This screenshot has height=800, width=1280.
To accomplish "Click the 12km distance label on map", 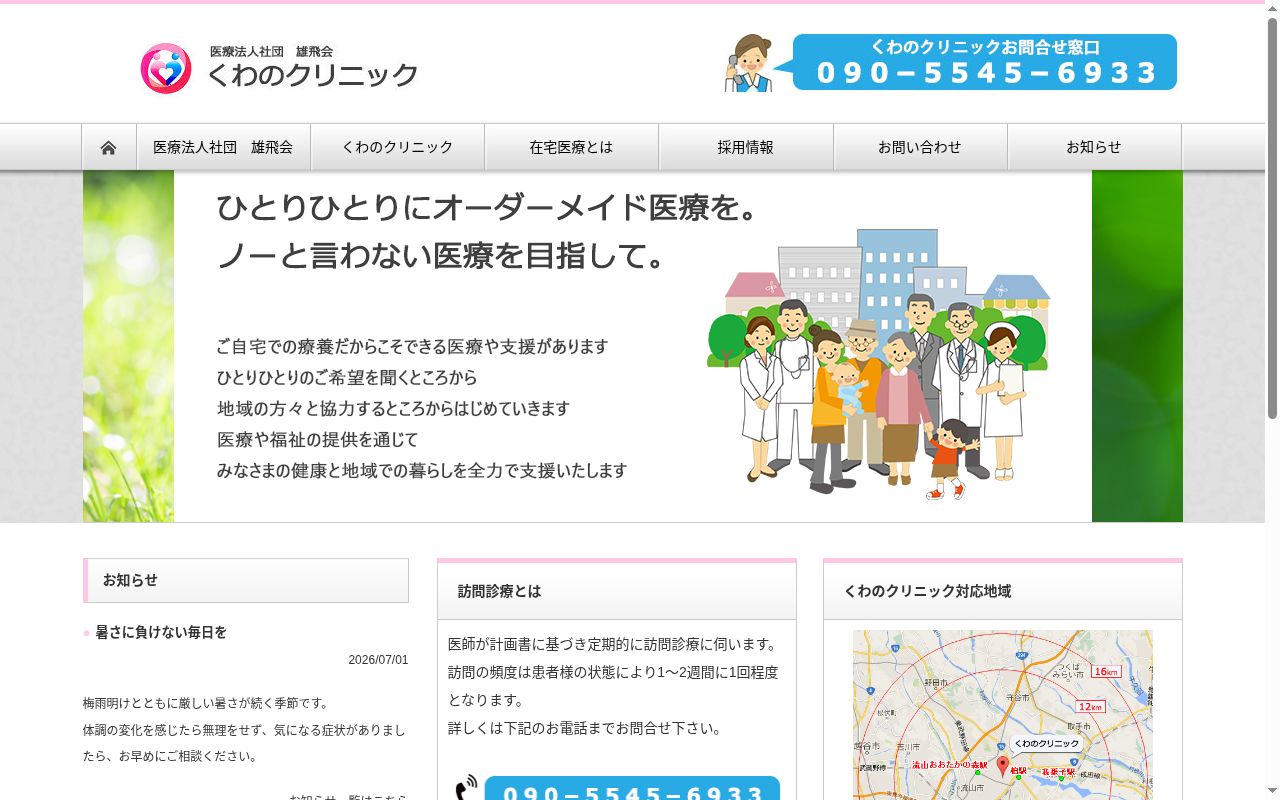I will click(1091, 706).
